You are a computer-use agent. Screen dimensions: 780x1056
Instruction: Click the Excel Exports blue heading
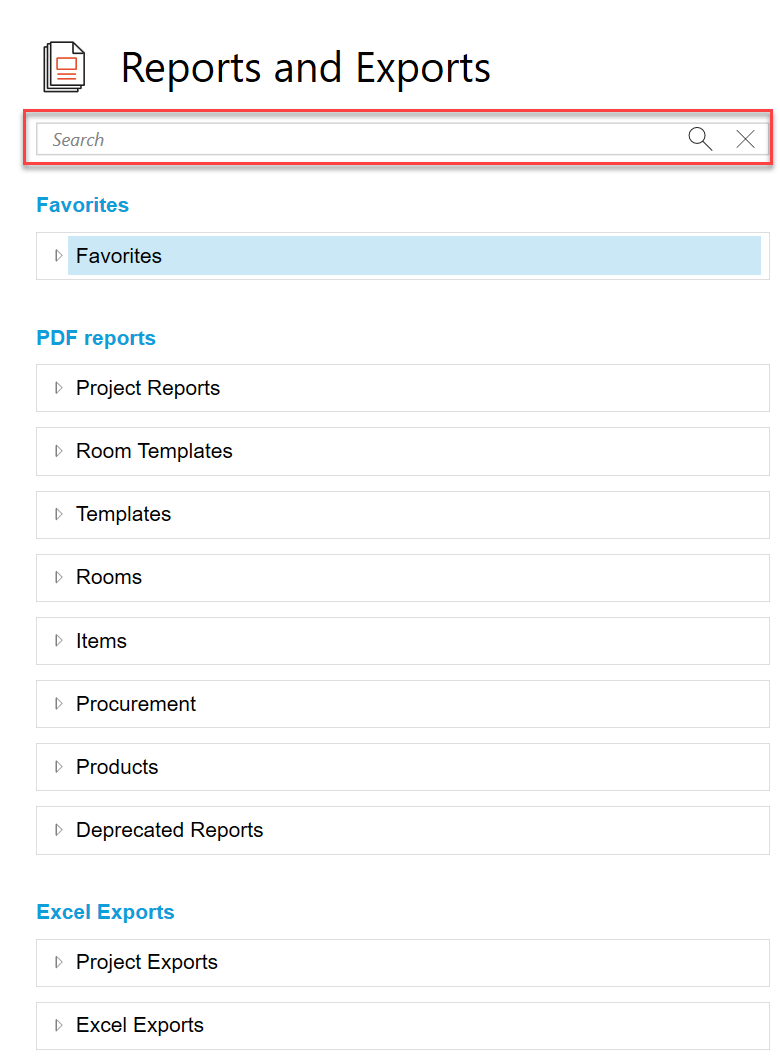tap(105, 912)
